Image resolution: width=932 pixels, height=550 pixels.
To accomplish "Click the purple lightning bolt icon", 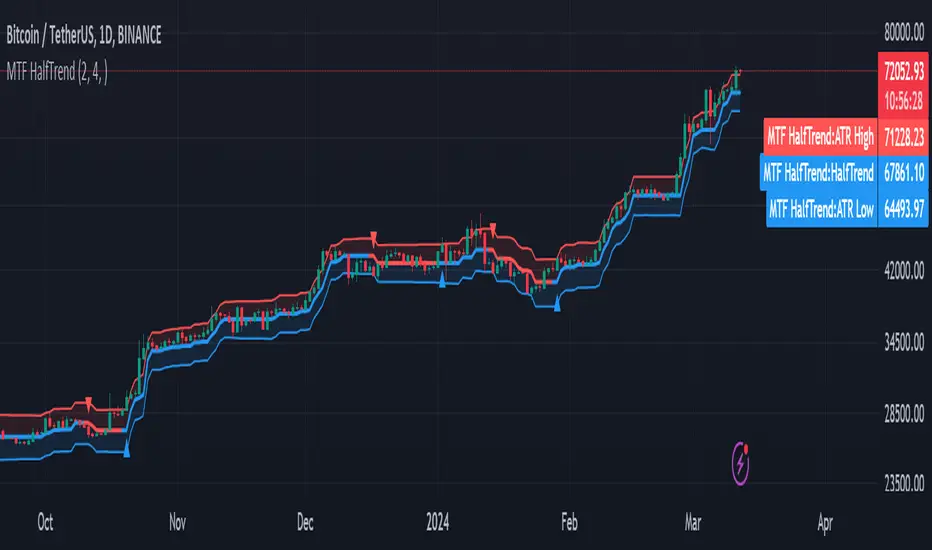I will point(741,463).
